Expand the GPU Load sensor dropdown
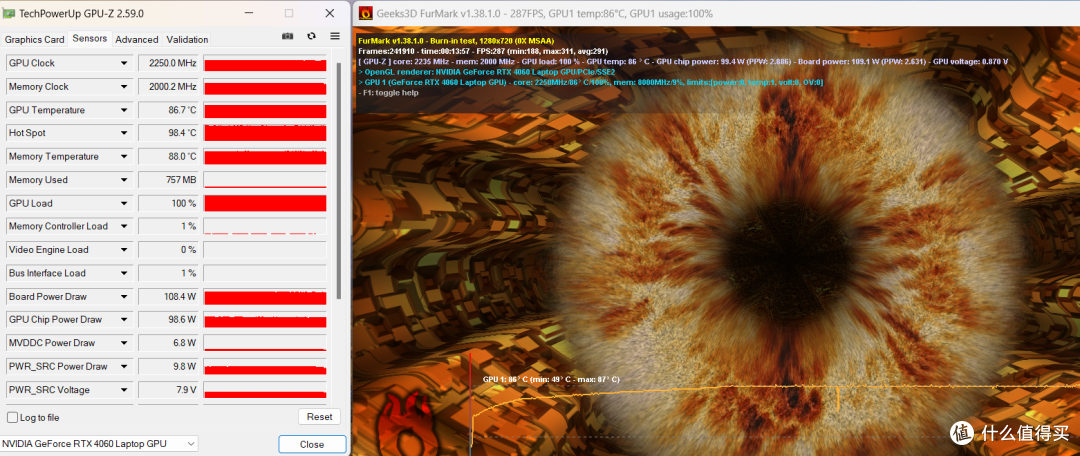 coord(124,203)
